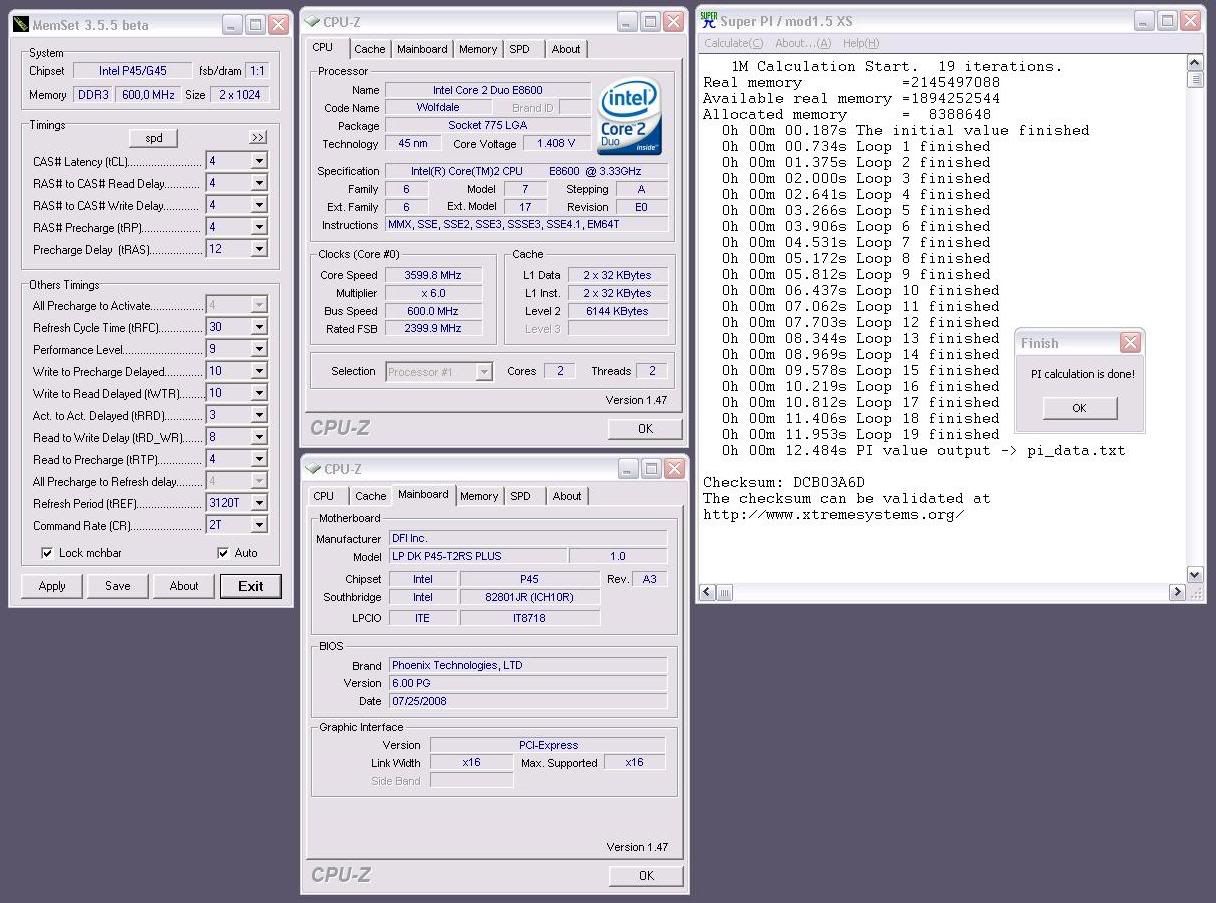Switch to CPU tab in lower CPU-Z
The height and width of the screenshot is (903, 1216).
(x=324, y=496)
